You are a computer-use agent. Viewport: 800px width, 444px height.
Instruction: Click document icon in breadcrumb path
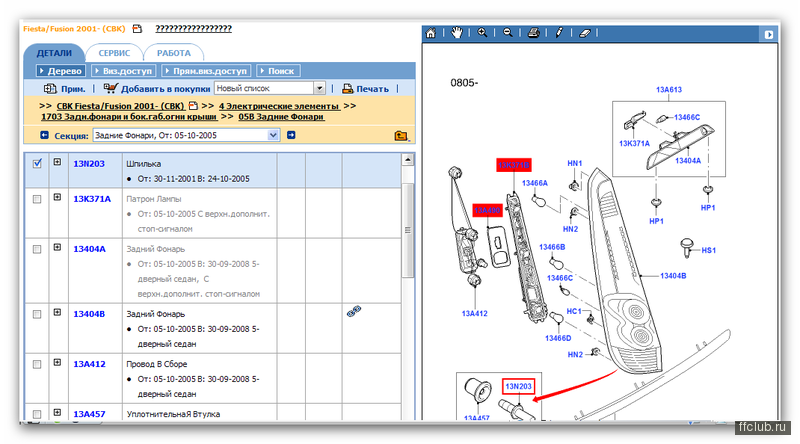[x=193, y=106]
